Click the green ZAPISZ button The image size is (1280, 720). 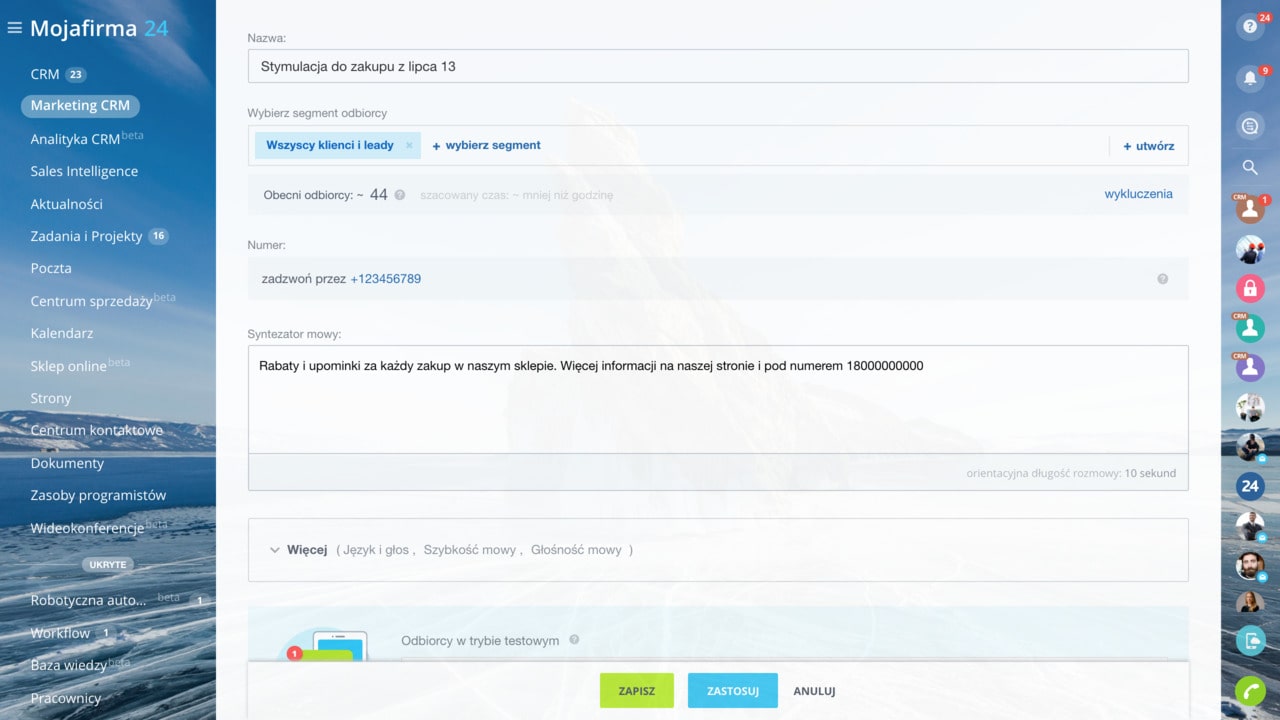(x=636, y=691)
